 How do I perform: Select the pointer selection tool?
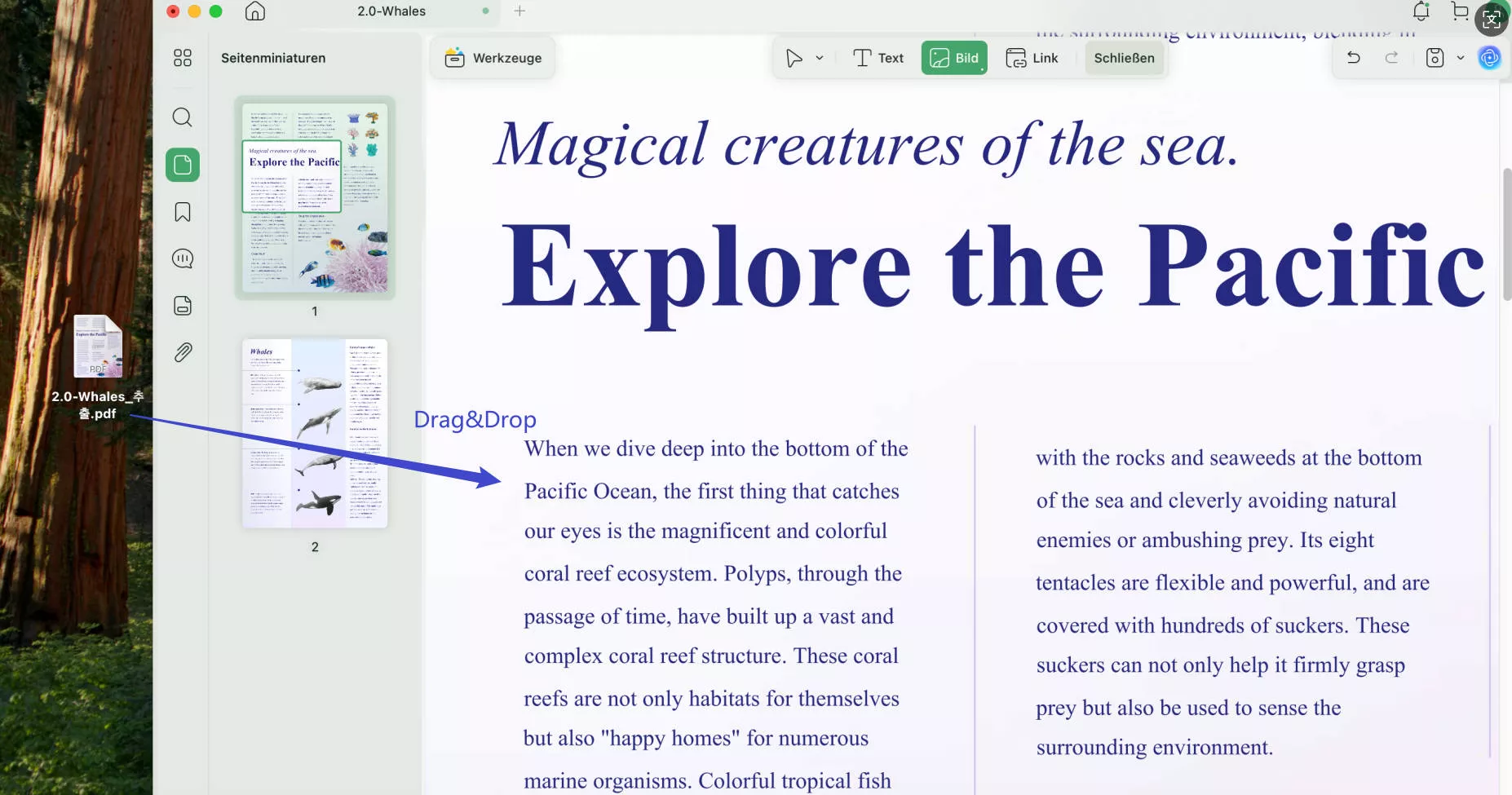click(794, 58)
